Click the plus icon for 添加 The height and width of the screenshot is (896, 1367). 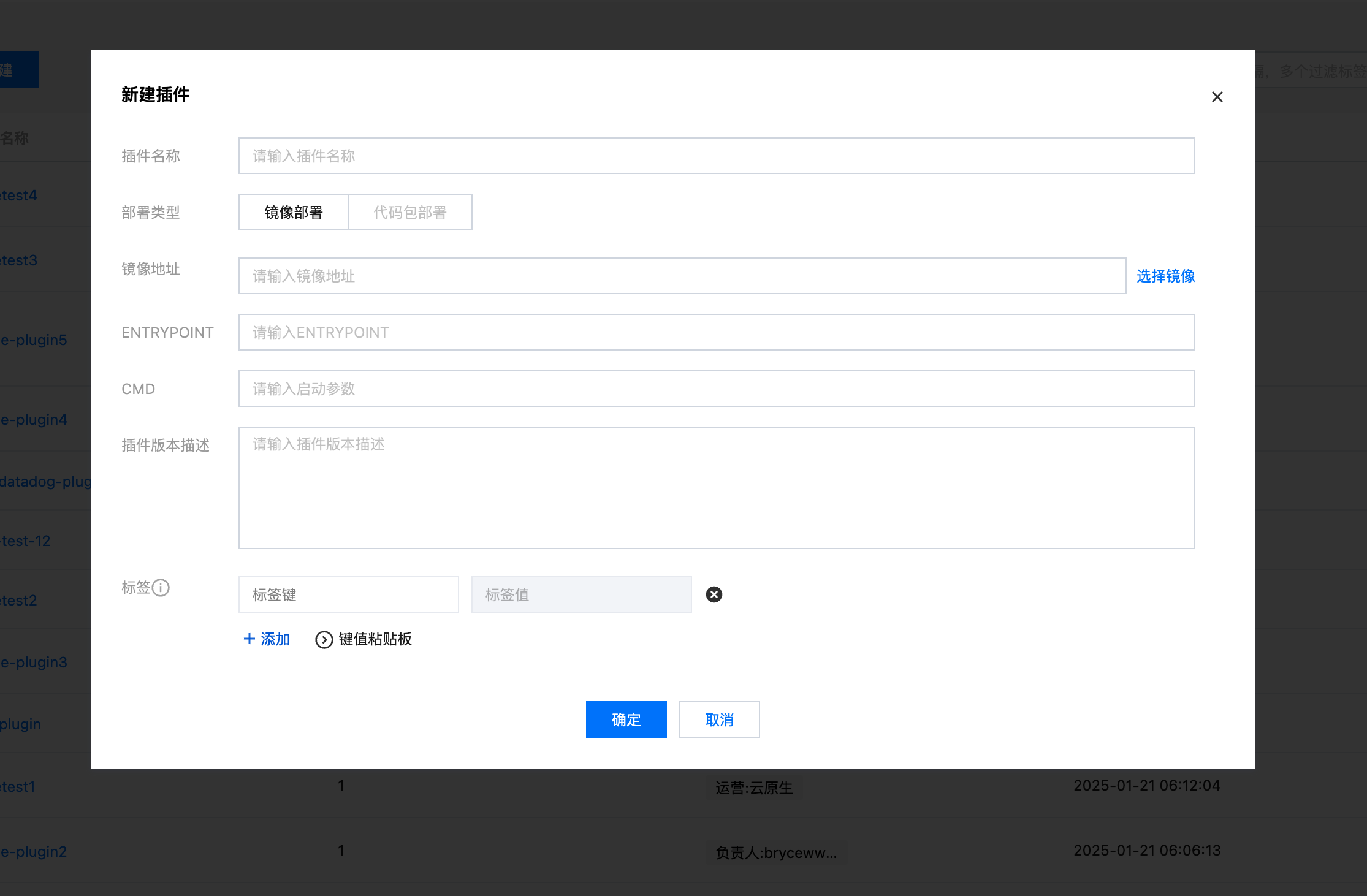249,639
